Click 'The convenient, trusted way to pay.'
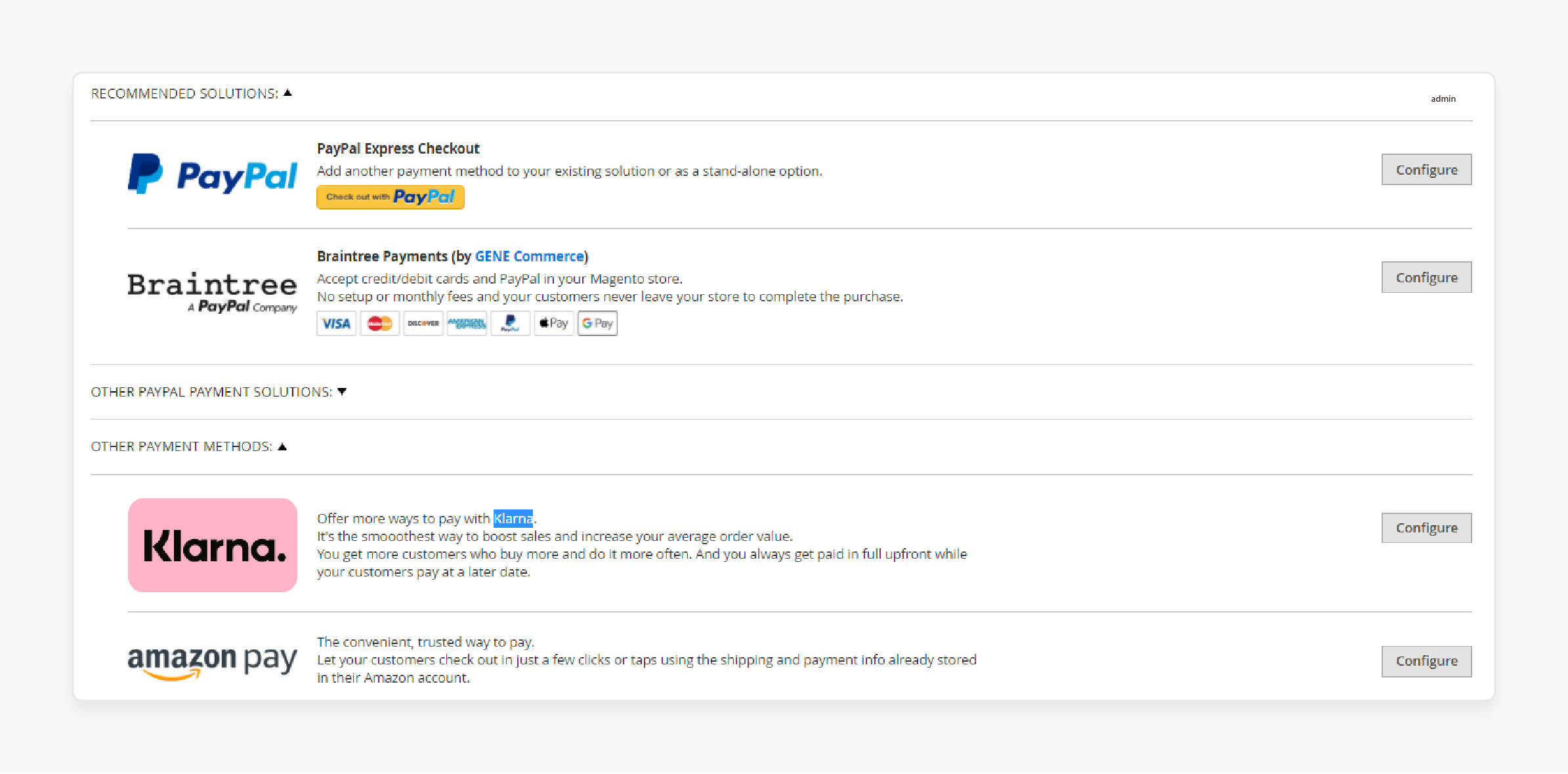The width and height of the screenshot is (1568, 774). [x=426, y=642]
